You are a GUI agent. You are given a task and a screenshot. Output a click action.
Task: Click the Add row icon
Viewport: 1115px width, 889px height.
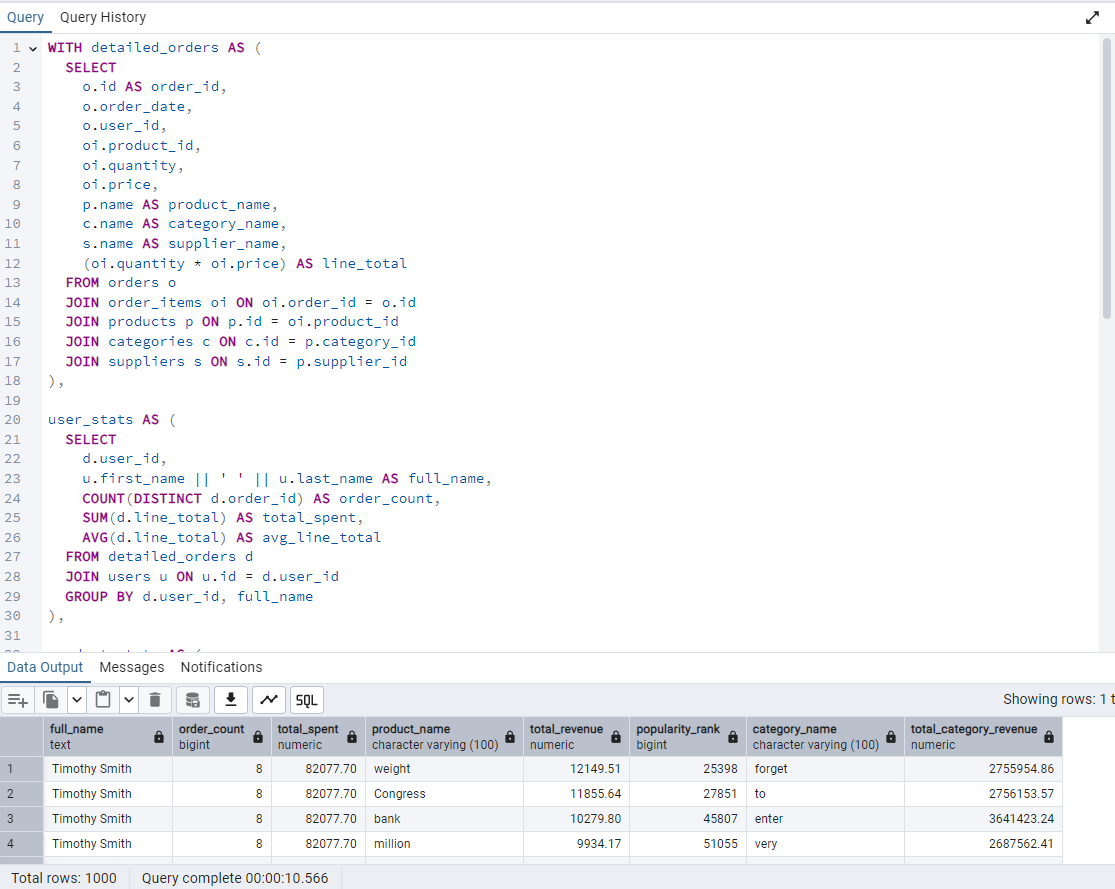[x=19, y=700]
